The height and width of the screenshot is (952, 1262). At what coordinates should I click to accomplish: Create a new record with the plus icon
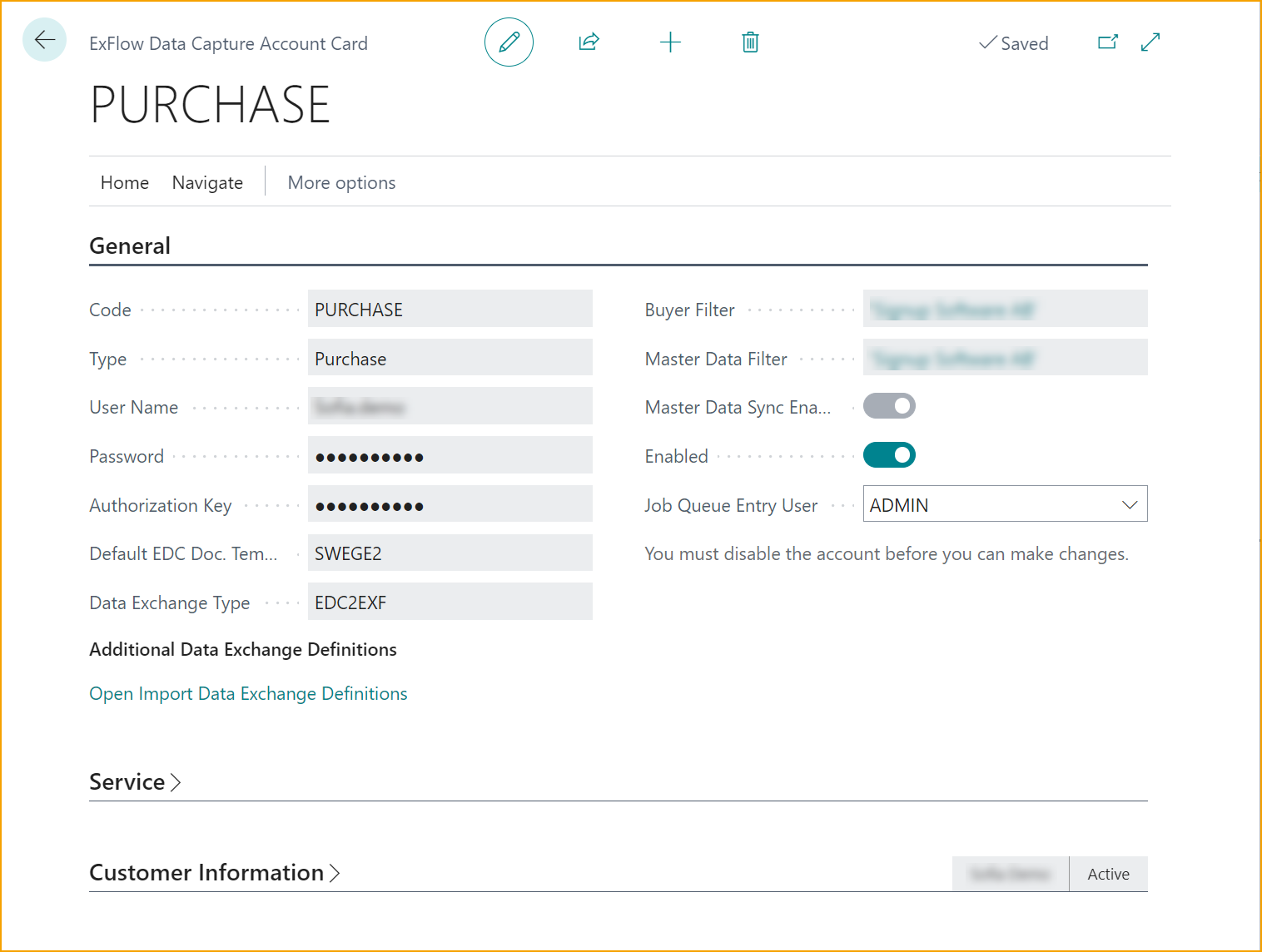(x=670, y=42)
